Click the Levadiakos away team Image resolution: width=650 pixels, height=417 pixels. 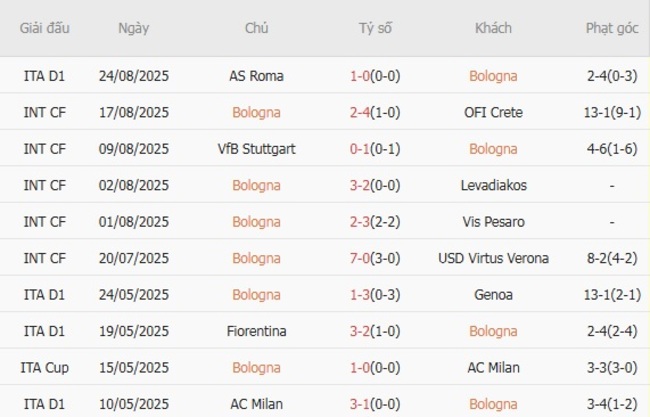point(492,185)
